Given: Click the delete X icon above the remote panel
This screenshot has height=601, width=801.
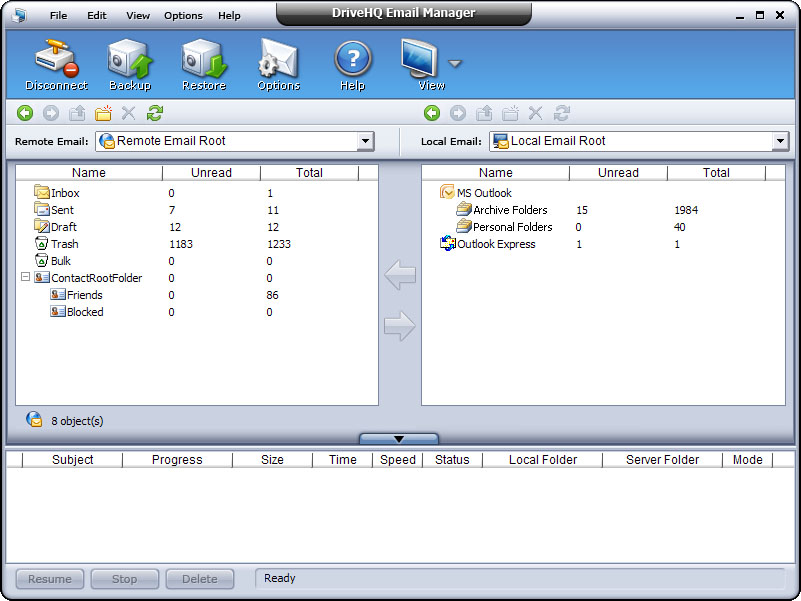Looking at the screenshot, I should click(128, 113).
